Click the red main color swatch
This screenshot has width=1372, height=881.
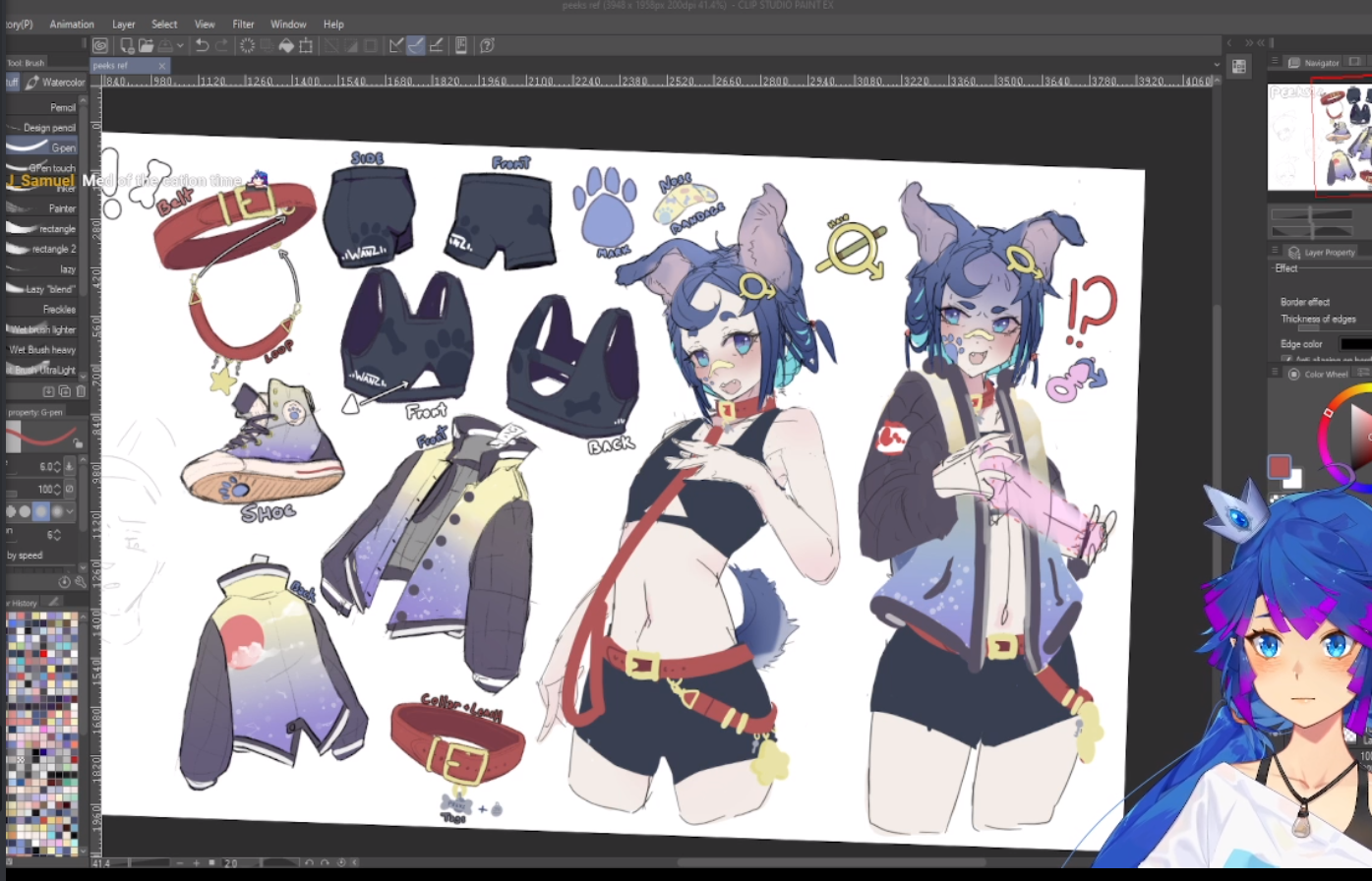pyautogui.click(x=1279, y=466)
